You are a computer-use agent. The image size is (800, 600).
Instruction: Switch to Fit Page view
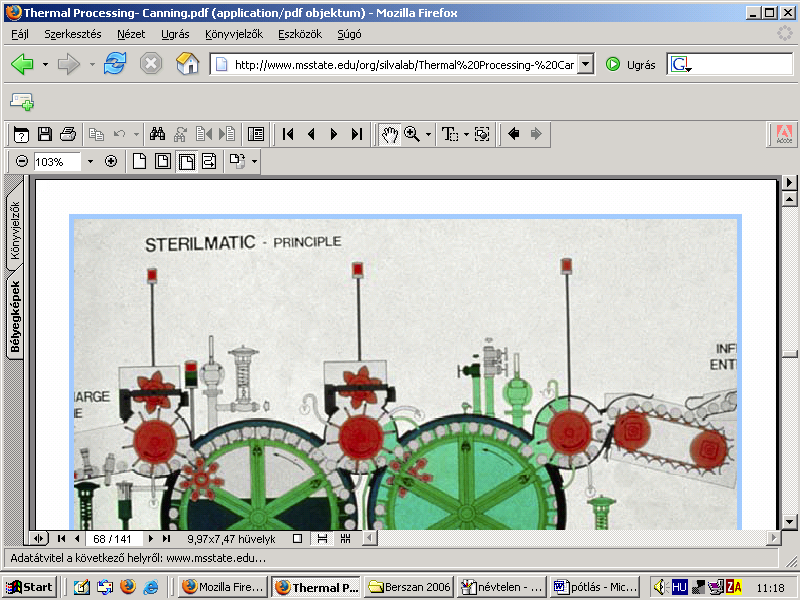(163, 161)
